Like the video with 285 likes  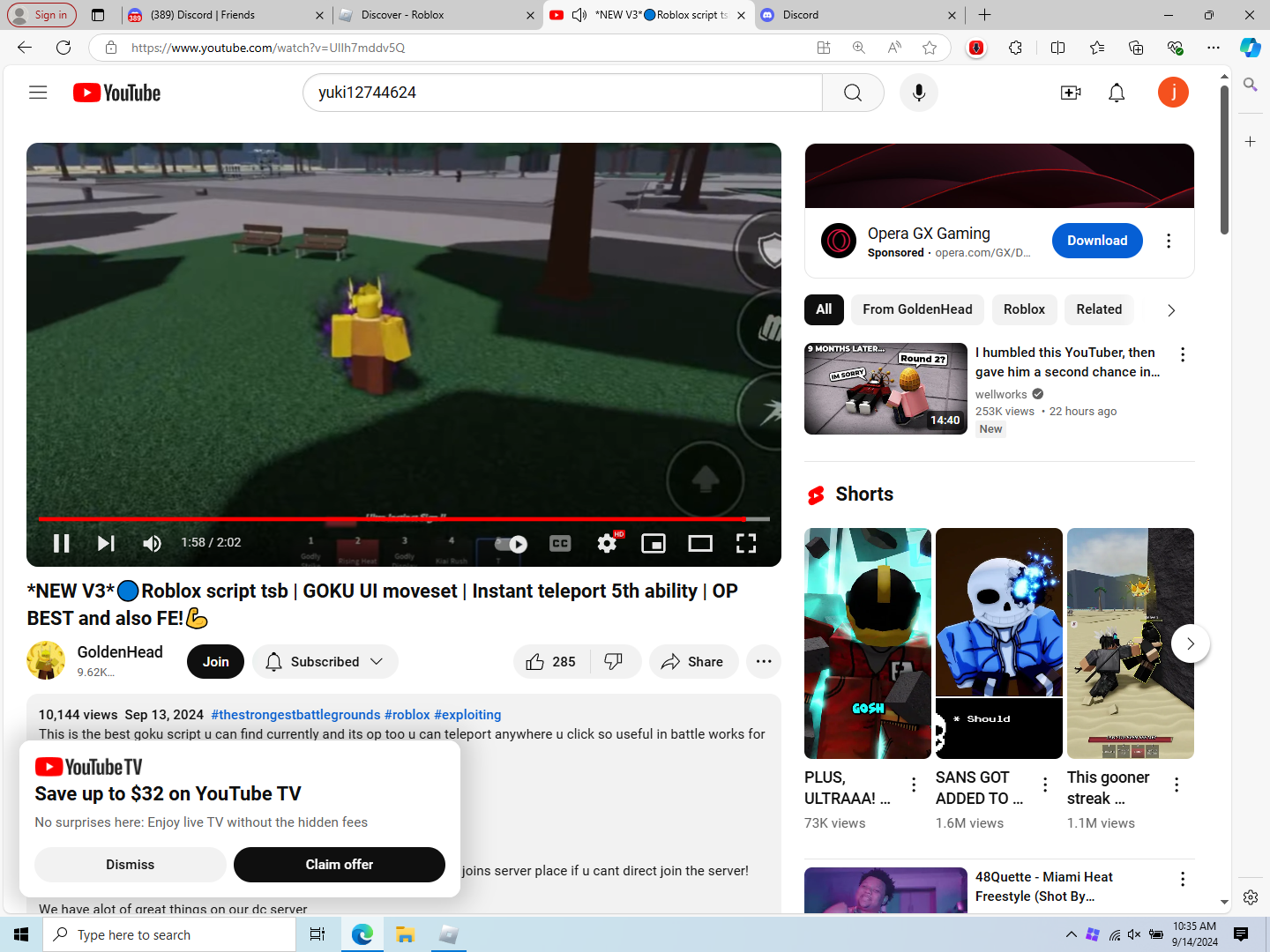551,662
